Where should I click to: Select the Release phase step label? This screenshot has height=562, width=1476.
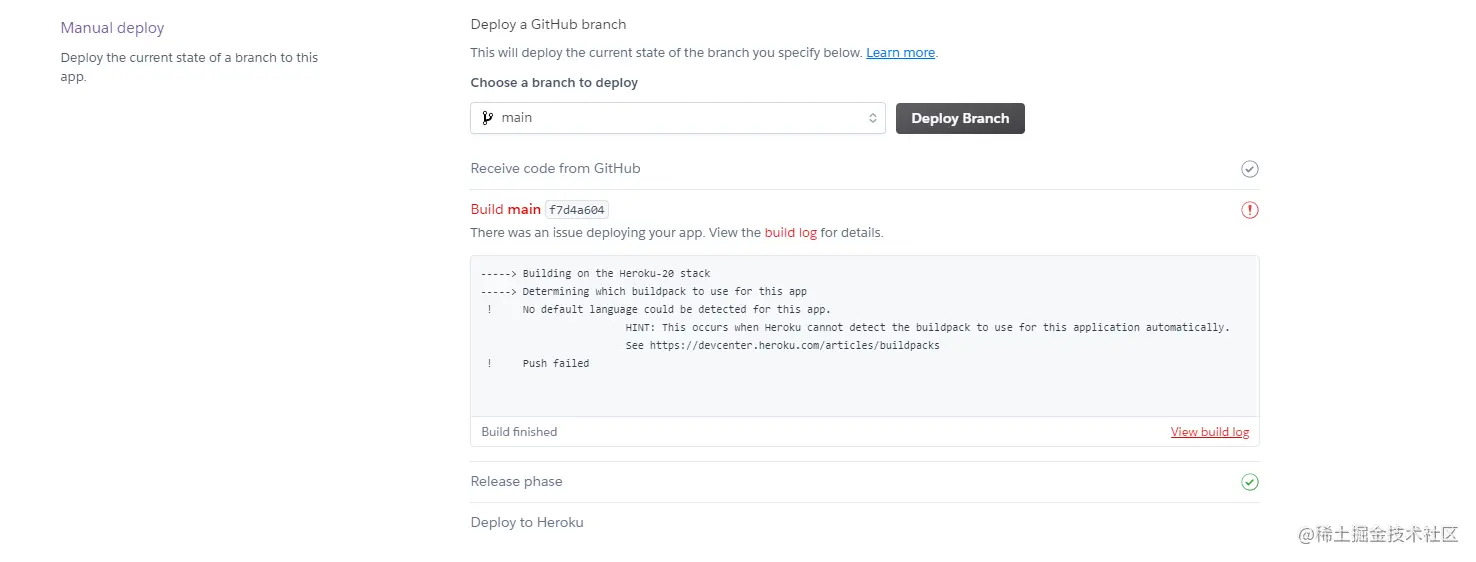pos(516,482)
